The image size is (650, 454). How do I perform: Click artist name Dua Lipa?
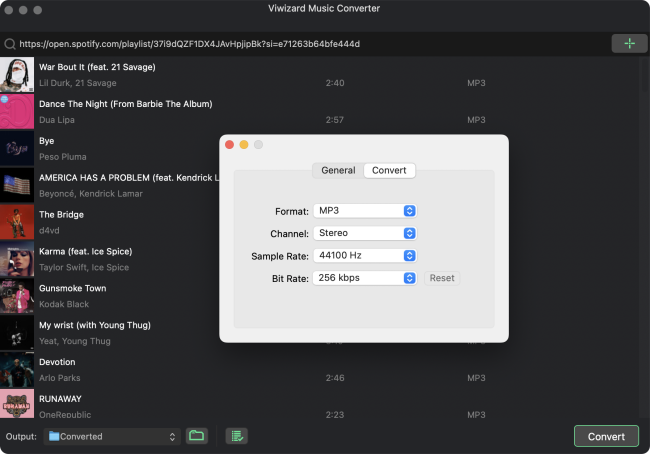[x=57, y=120]
